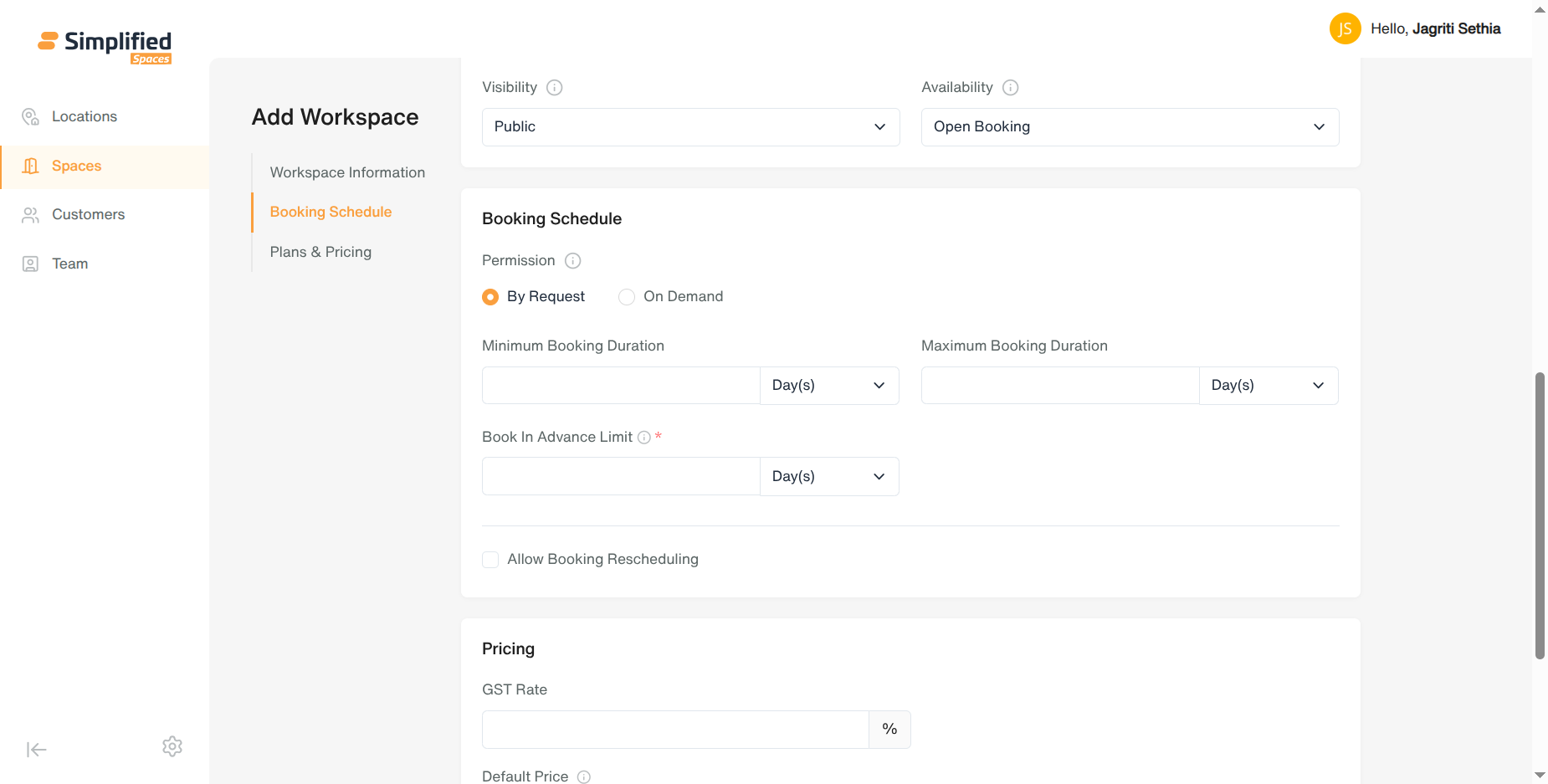The width and height of the screenshot is (1548, 784).
Task: Click the JS user avatar
Action: click(1345, 28)
